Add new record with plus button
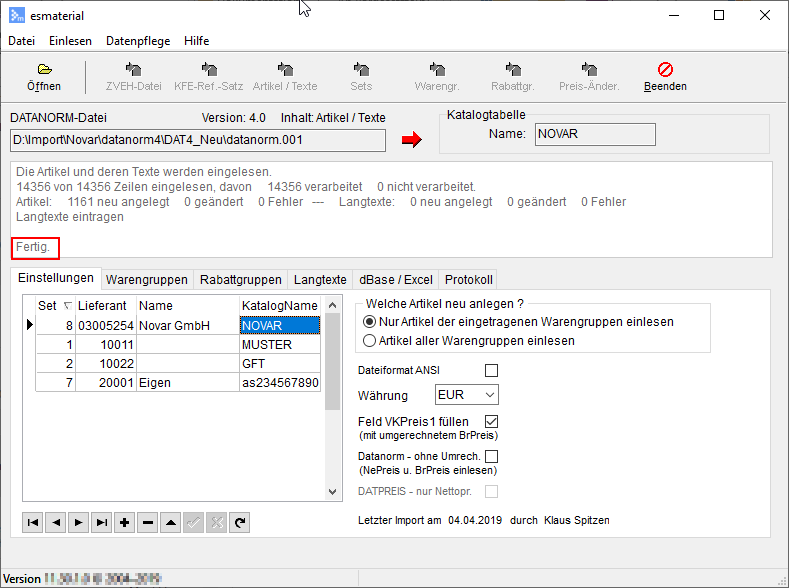The height and width of the screenshot is (588, 789). pyautogui.click(x=124, y=522)
